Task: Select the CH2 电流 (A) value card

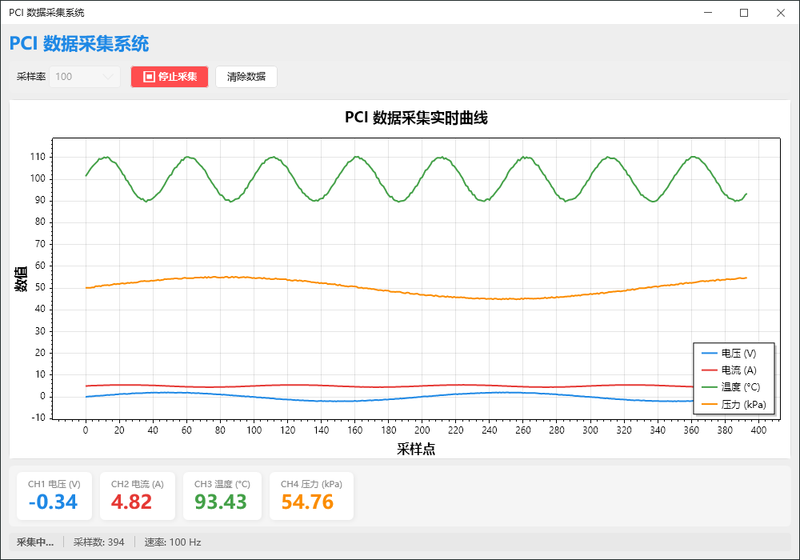Action: tap(137, 496)
